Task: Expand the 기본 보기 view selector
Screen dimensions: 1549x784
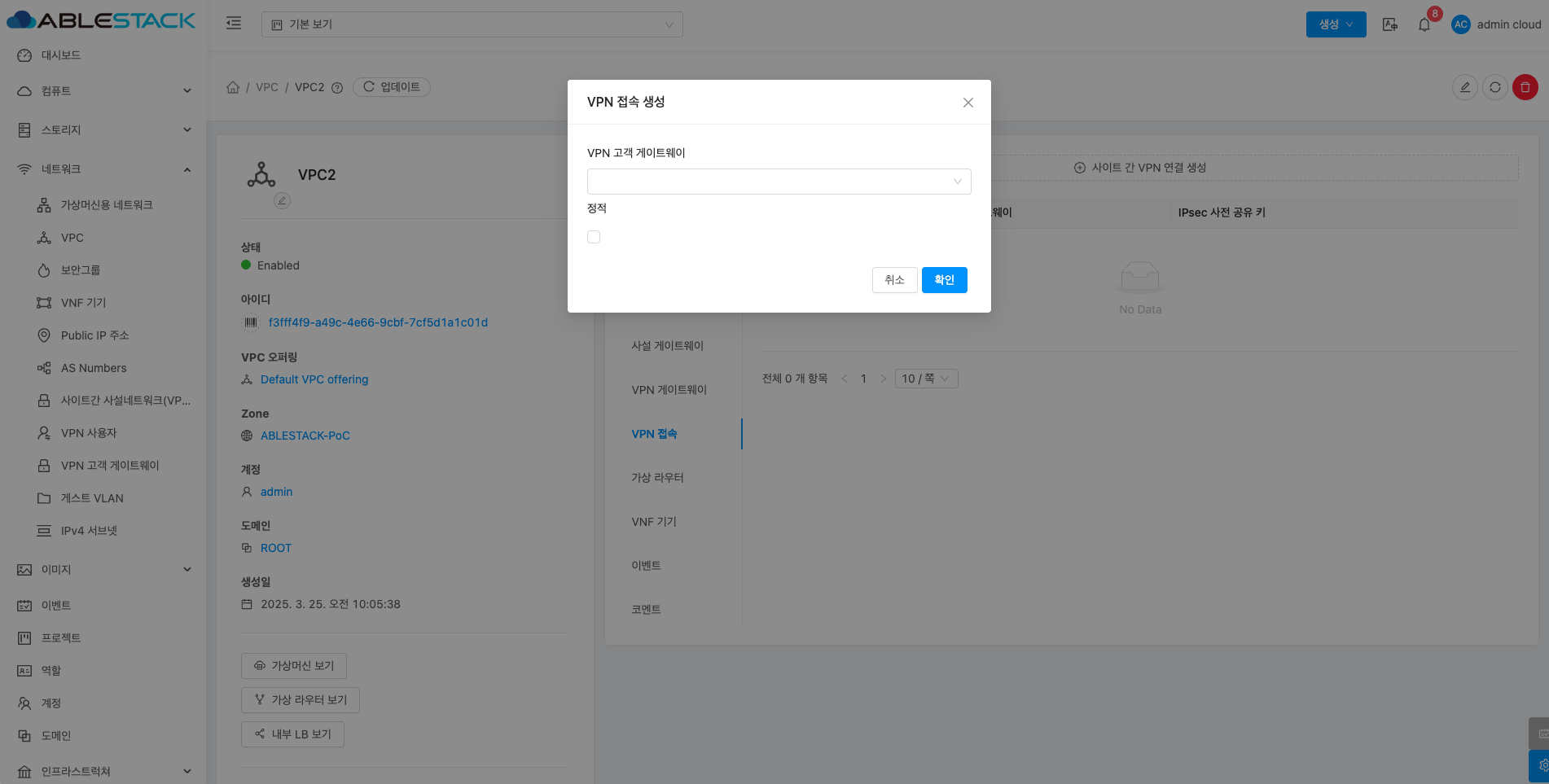Action: tap(472, 24)
